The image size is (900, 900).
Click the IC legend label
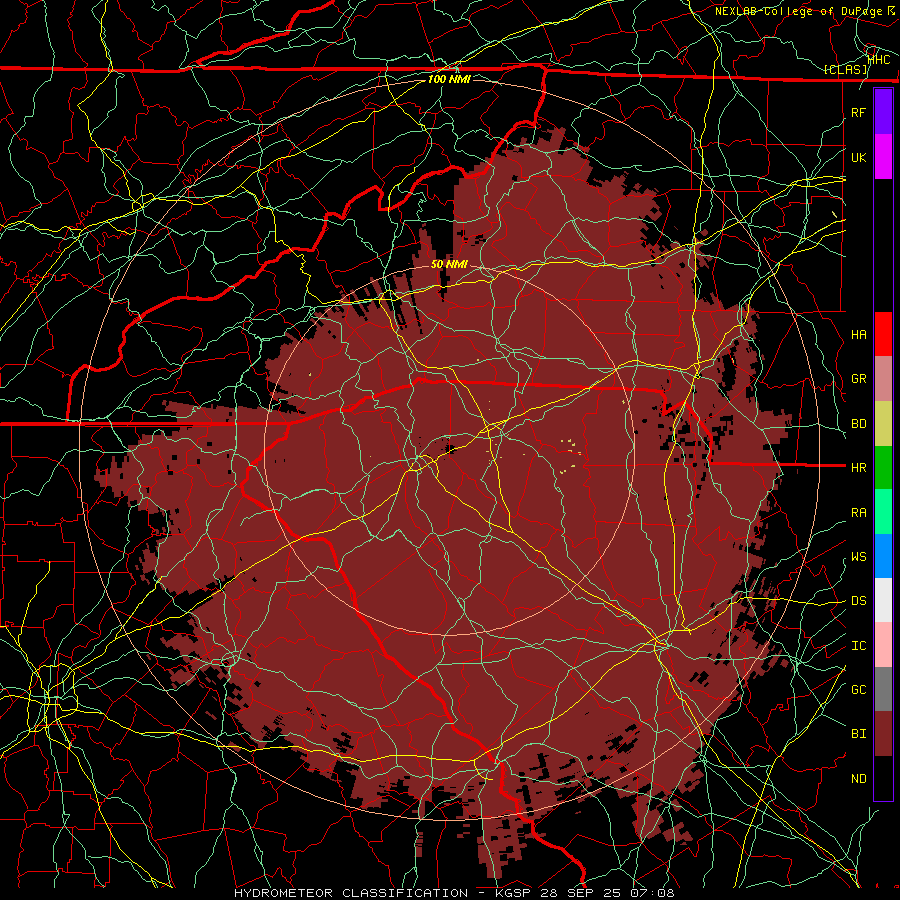pos(858,645)
